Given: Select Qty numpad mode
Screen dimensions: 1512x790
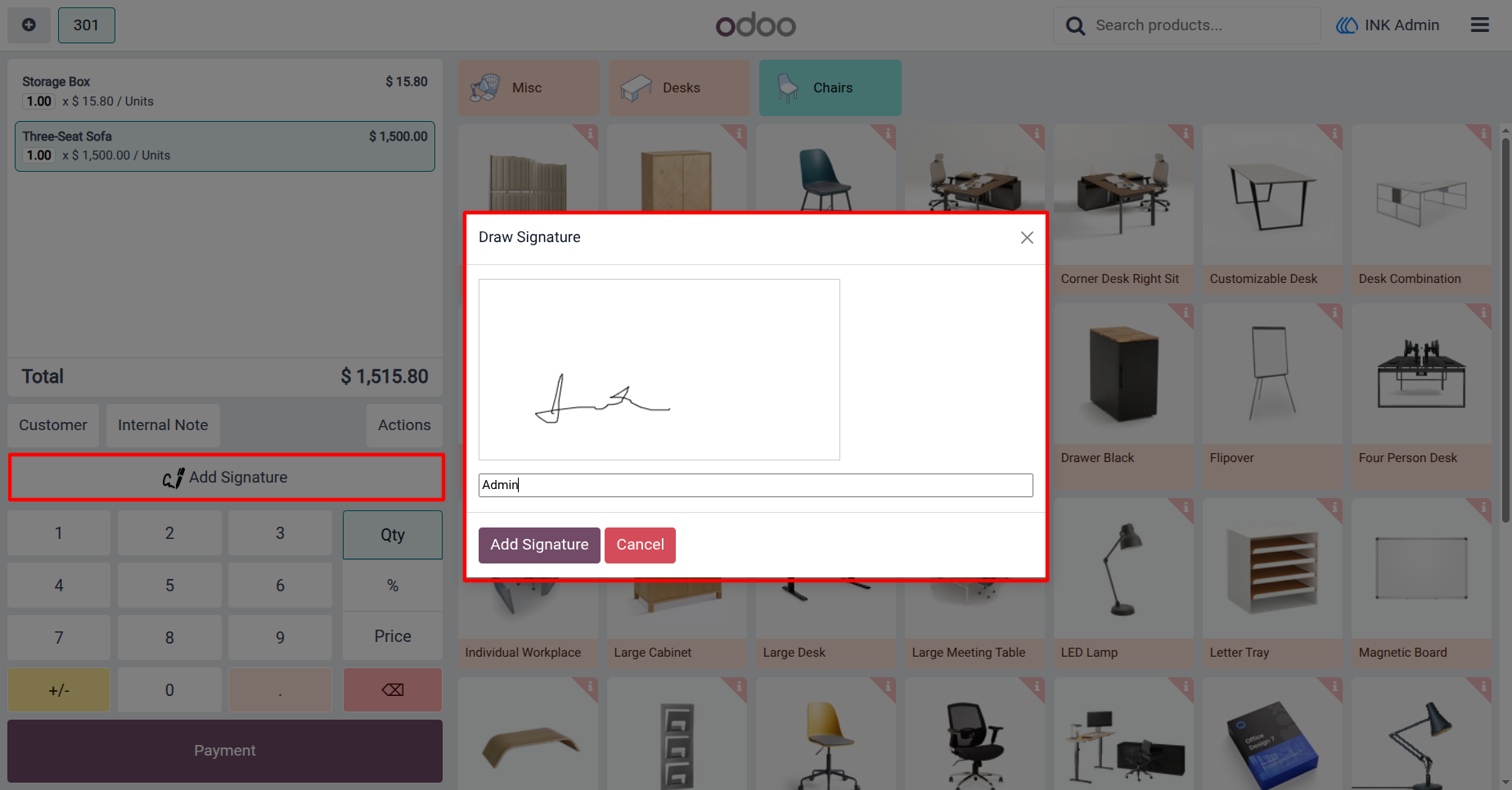Looking at the screenshot, I should pyautogui.click(x=393, y=535).
